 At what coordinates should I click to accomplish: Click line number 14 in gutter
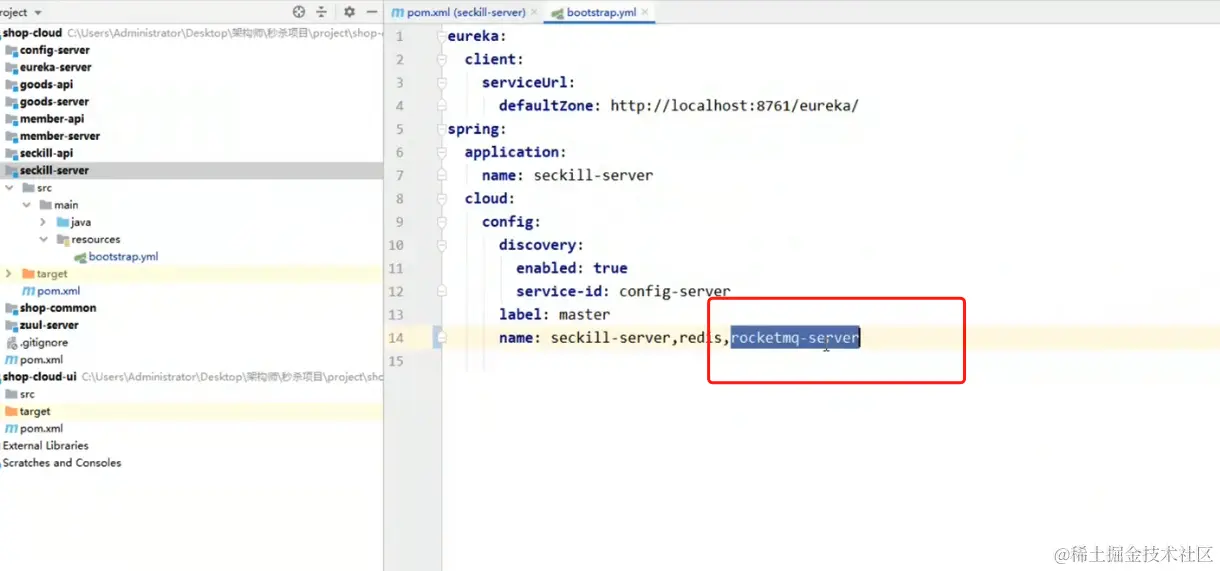point(396,338)
